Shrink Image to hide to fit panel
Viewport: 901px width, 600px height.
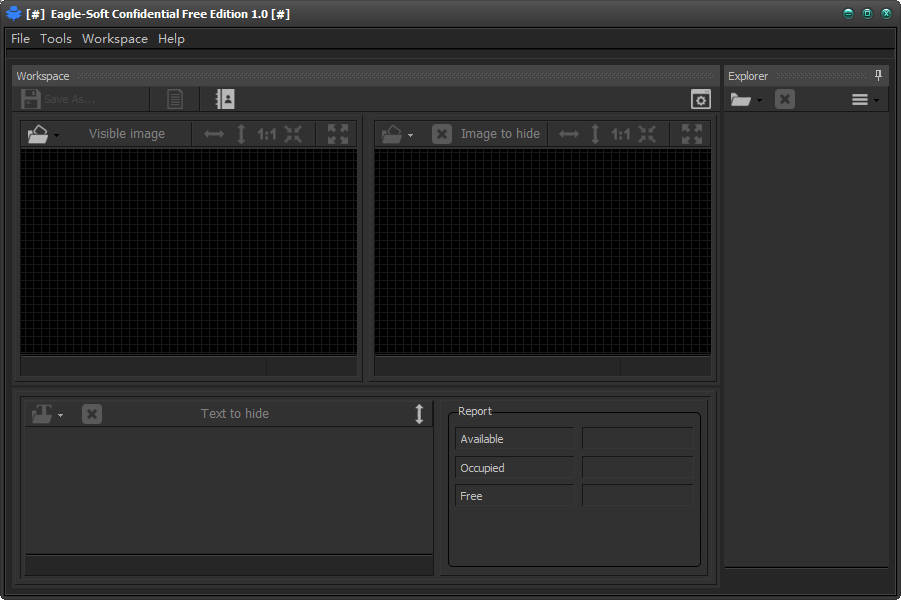click(x=647, y=134)
